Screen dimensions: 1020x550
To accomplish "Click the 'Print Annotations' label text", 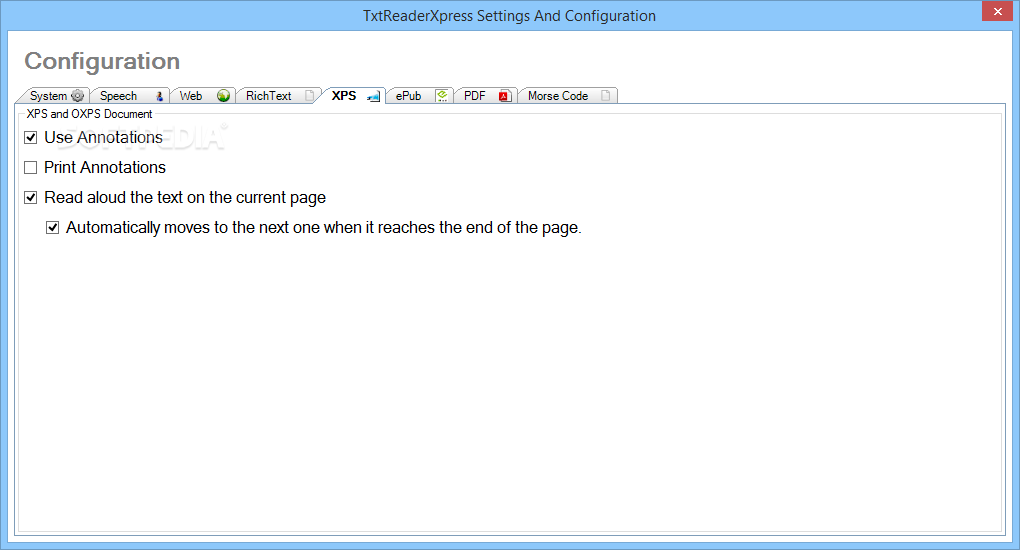I will pos(105,167).
